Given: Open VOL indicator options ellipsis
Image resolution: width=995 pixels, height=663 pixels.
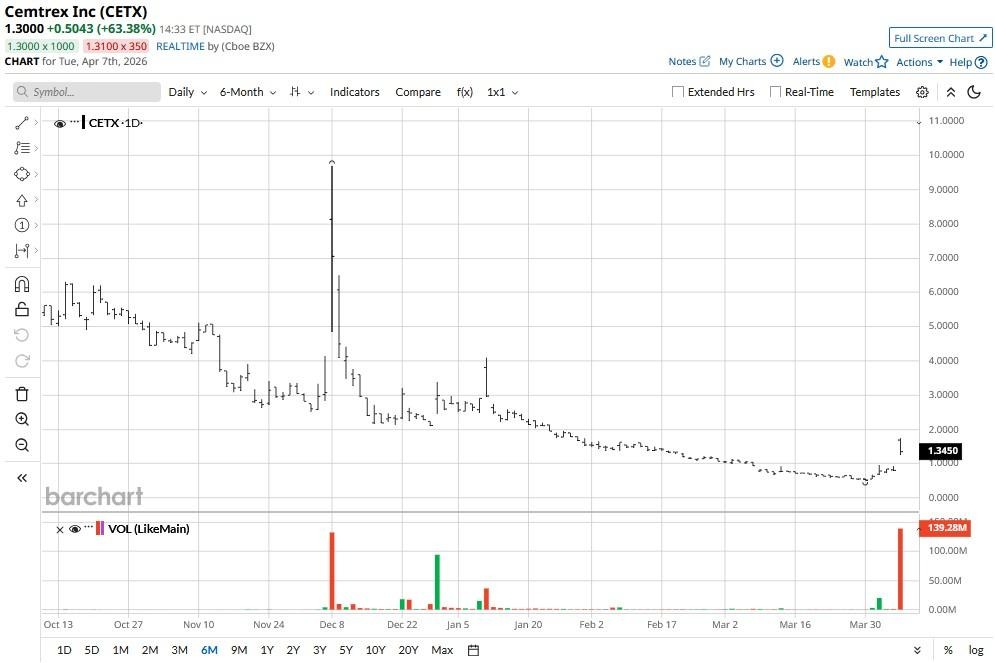Looking at the screenshot, I should 88,527.
